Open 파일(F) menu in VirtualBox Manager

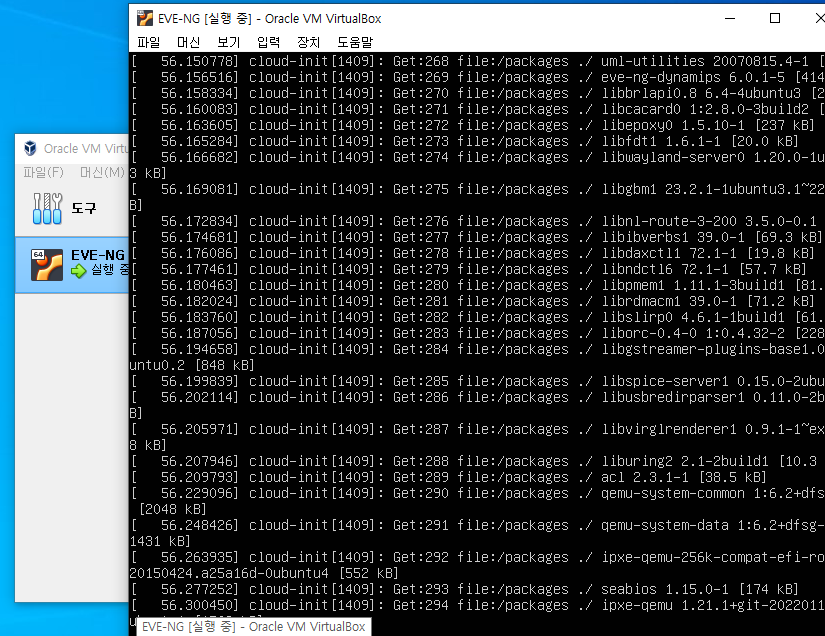tap(43, 173)
